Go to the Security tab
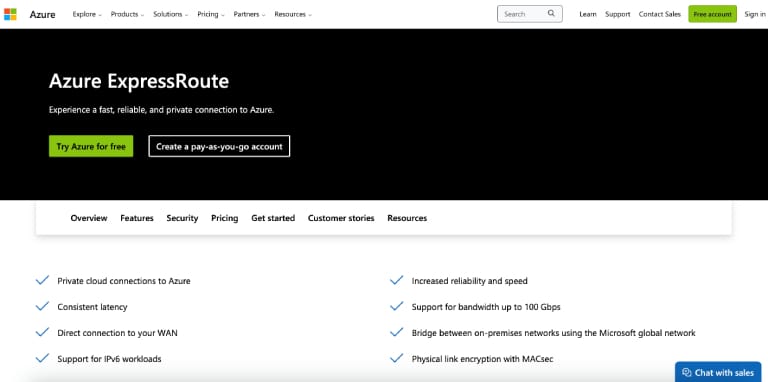This screenshot has width=768, height=382. (x=182, y=218)
